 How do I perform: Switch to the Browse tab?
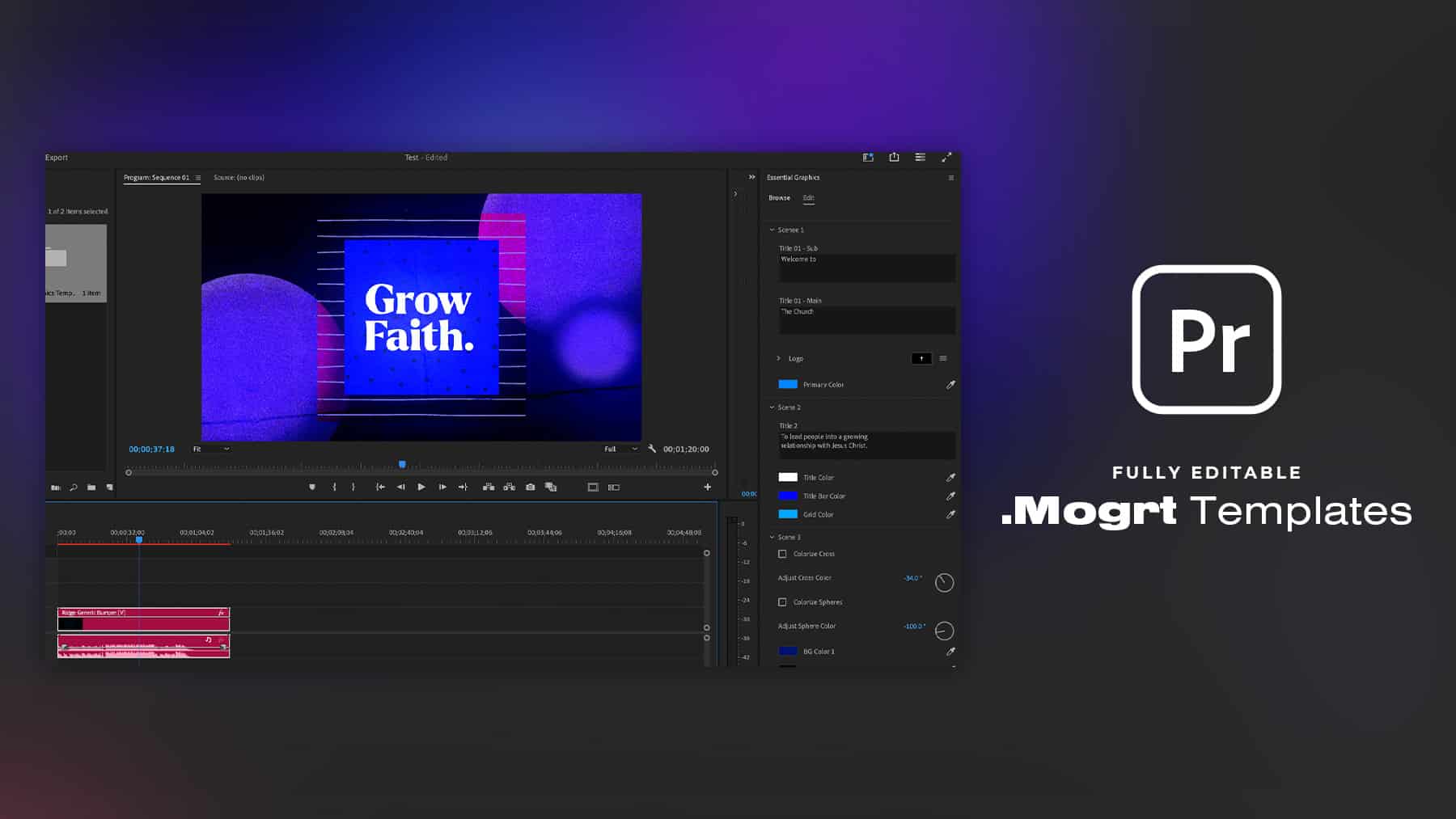coord(779,198)
